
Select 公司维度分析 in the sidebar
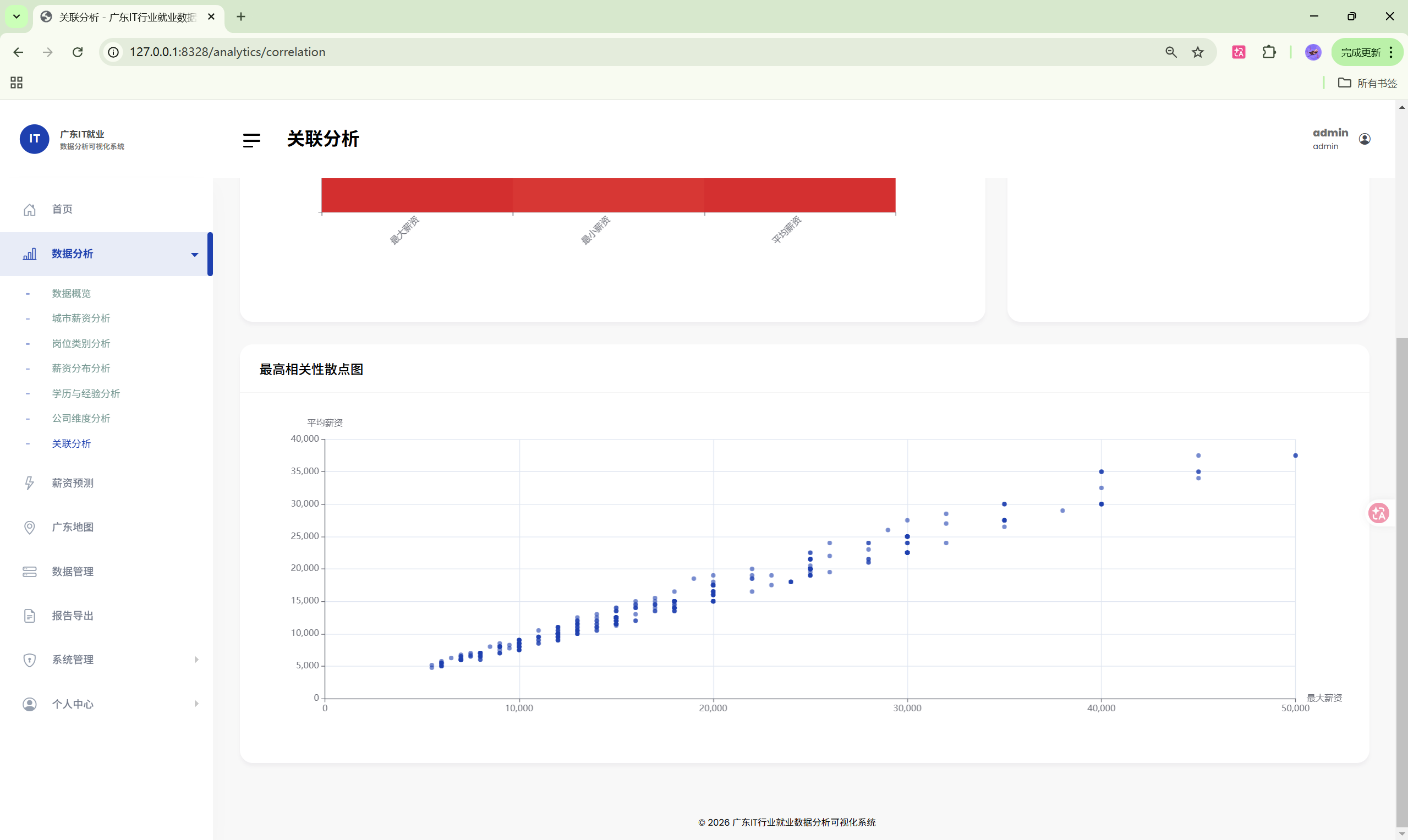click(81, 418)
